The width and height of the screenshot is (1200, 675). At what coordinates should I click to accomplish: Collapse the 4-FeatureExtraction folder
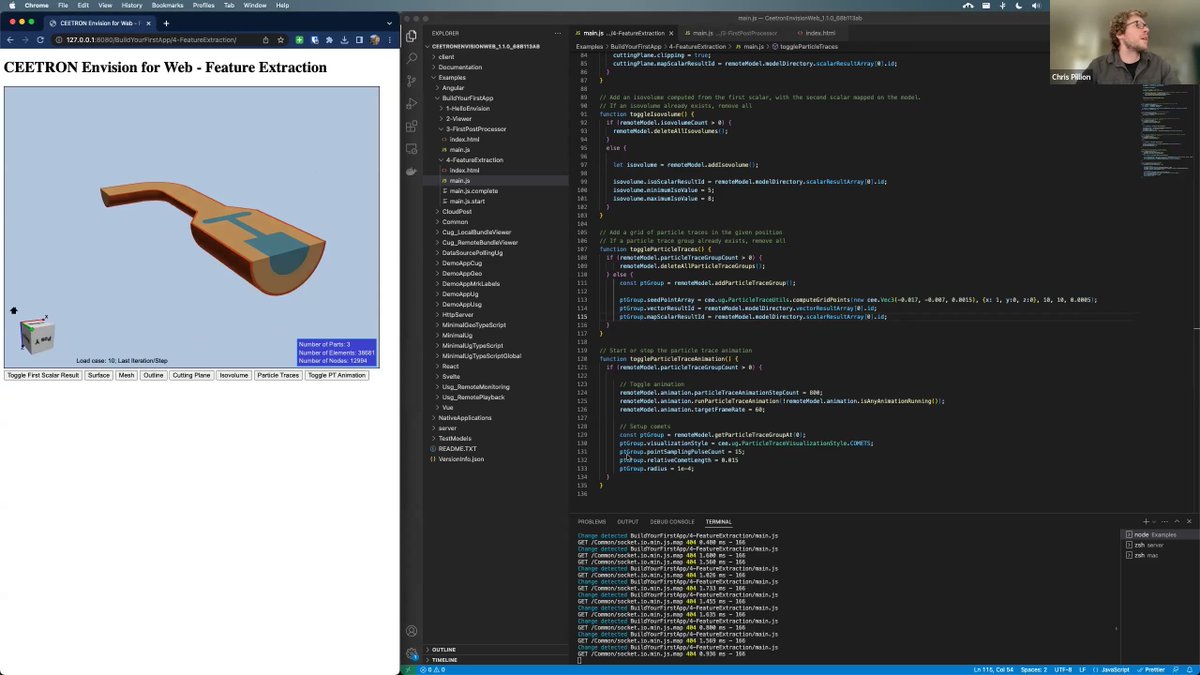point(475,160)
